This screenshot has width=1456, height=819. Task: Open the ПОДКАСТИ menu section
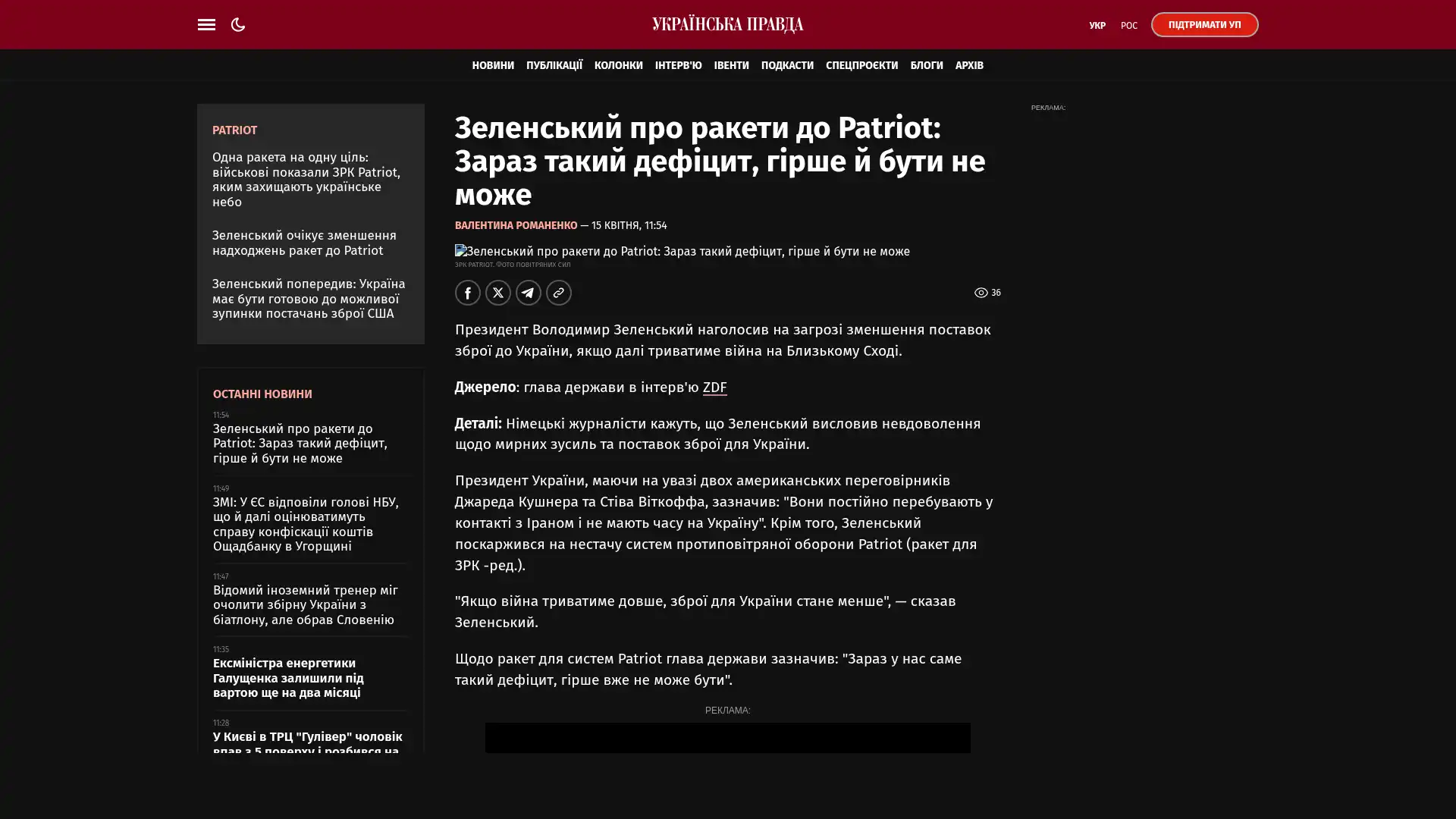(x=786, y=65)
